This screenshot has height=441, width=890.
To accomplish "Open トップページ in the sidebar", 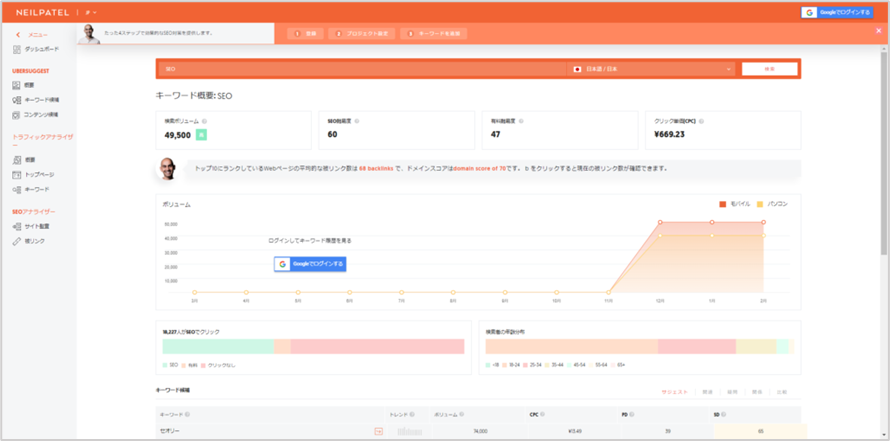I will click(x=40, y=175).
